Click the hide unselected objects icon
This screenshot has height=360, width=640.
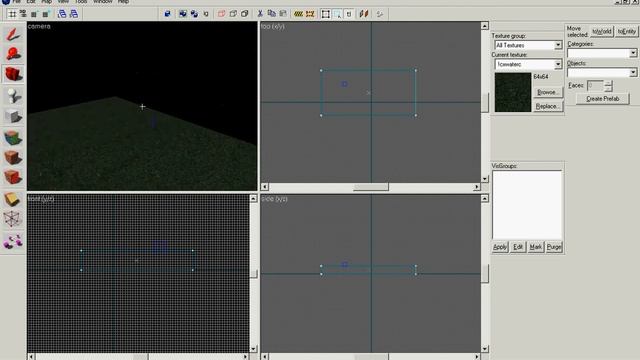(x=233, y=14)
